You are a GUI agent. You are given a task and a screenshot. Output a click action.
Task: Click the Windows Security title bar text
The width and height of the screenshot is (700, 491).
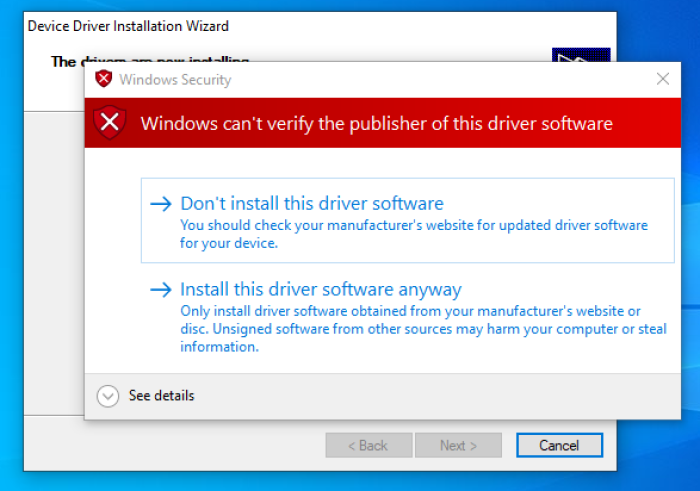click(175, 79)
